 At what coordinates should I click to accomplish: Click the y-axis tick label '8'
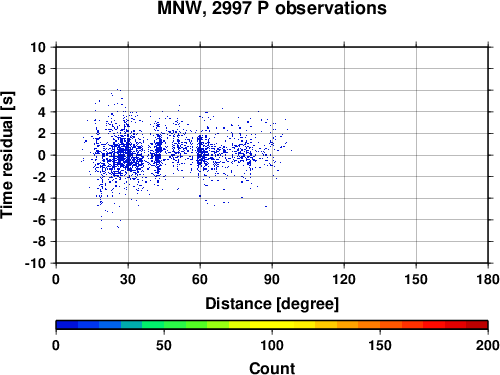(42, 69)
